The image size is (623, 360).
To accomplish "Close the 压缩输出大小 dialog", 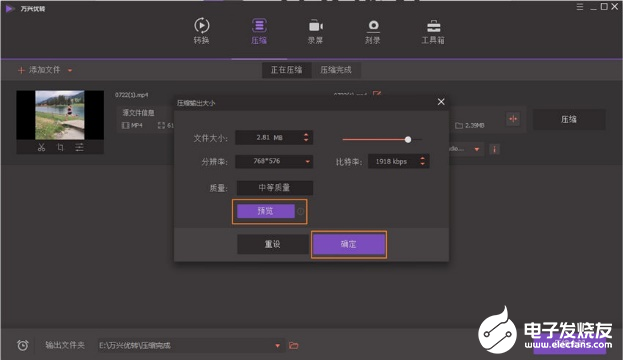I will [x=441, y=102].
